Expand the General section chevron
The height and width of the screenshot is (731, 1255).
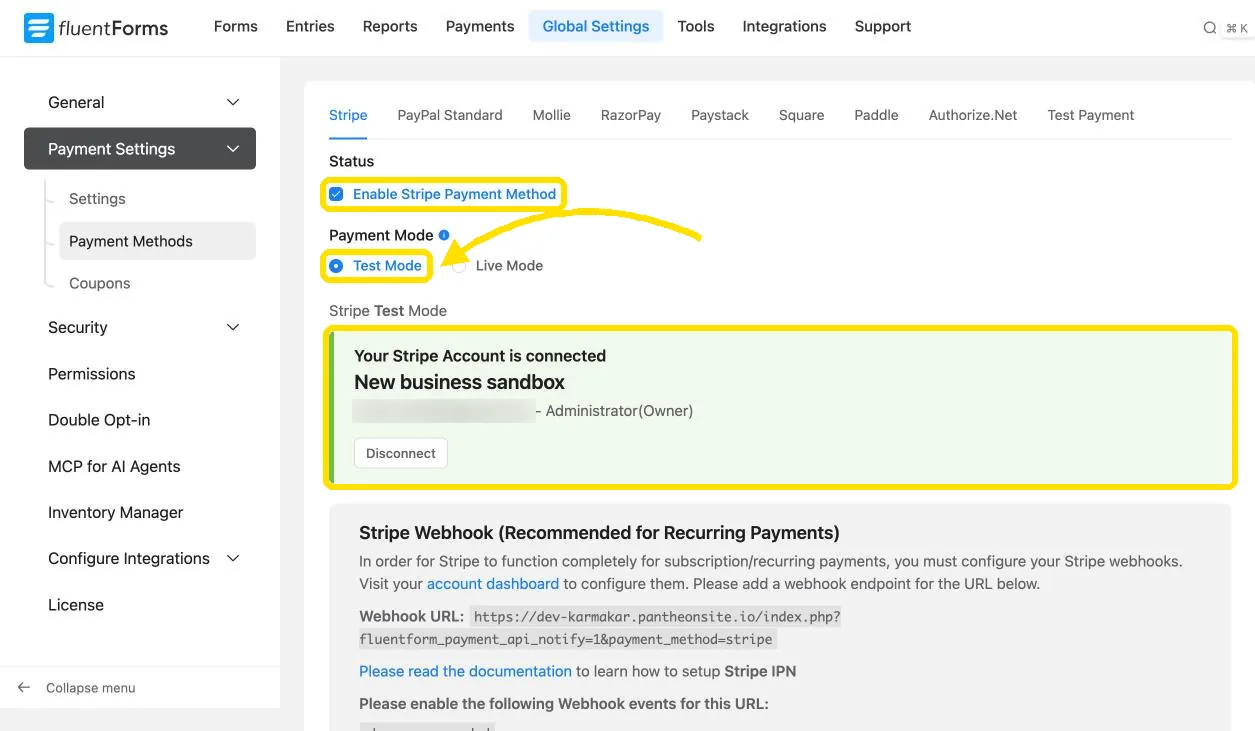(x=233, y=102)
